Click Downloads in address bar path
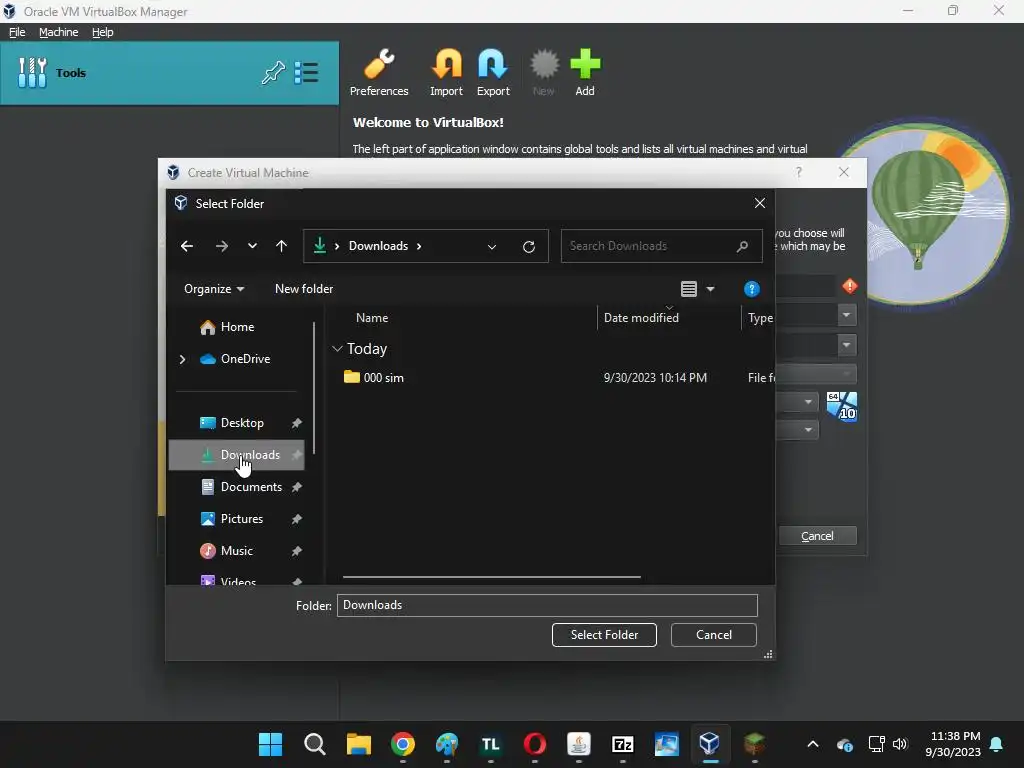The height and width of the screenshot is (768, 1024). (x=378, y=246)
